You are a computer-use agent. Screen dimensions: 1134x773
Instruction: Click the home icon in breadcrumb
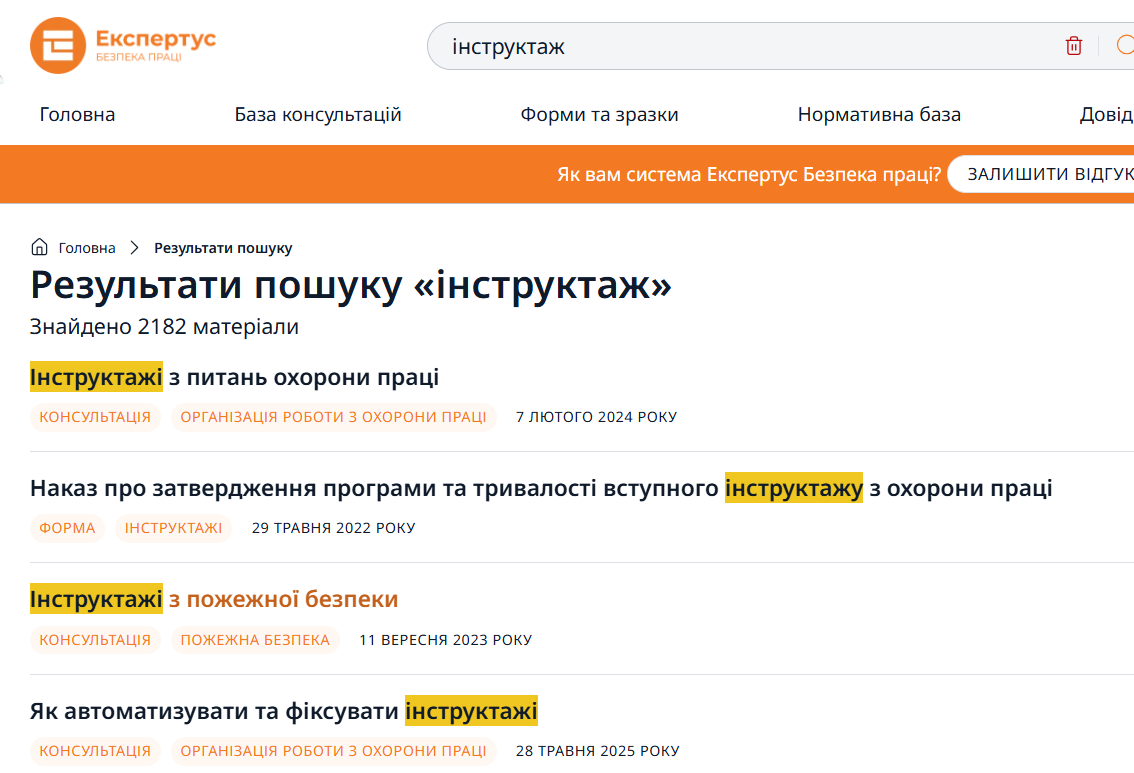[40, 248]
